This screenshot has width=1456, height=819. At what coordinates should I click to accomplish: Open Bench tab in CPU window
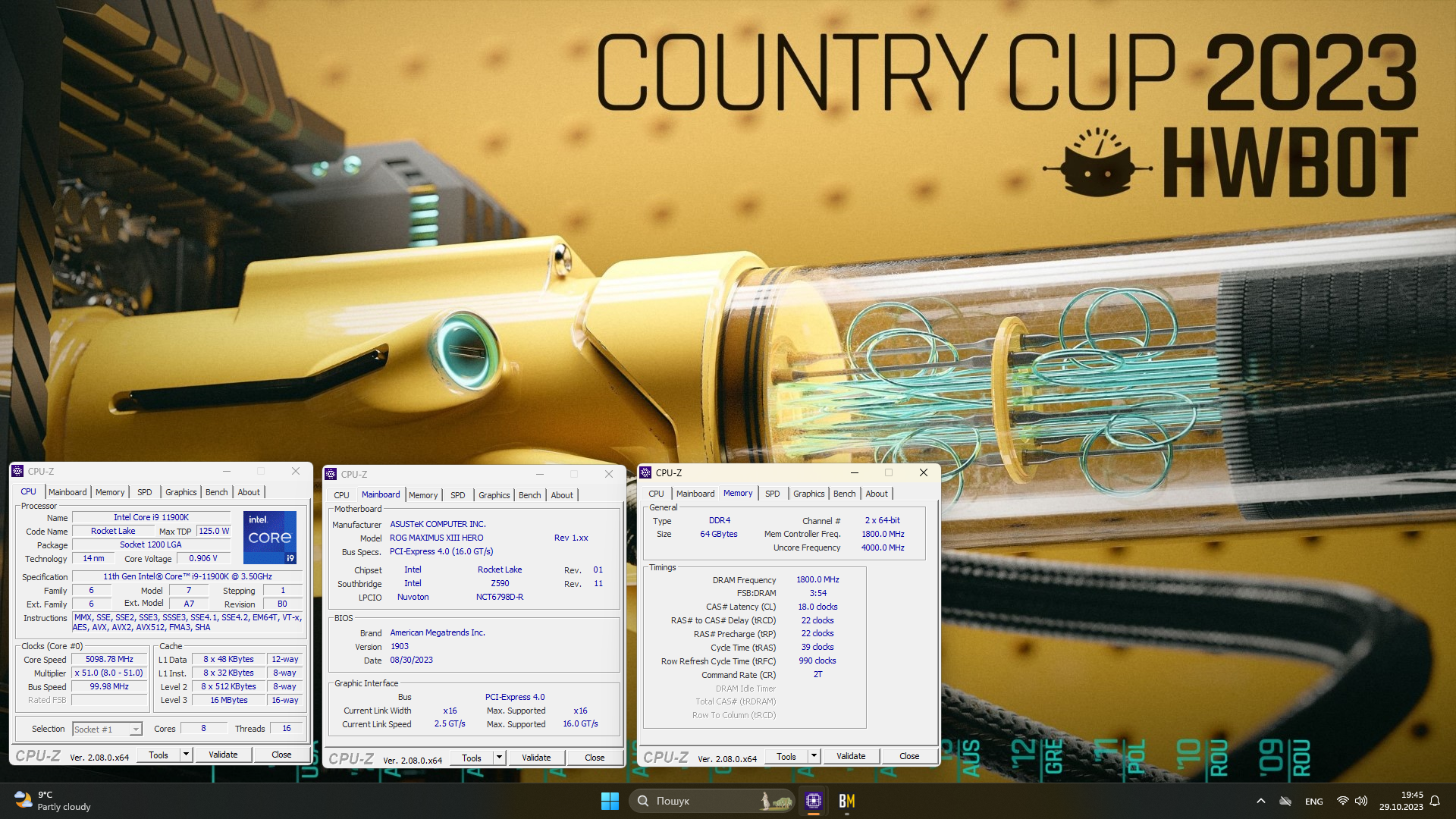[x=216, y=492]
